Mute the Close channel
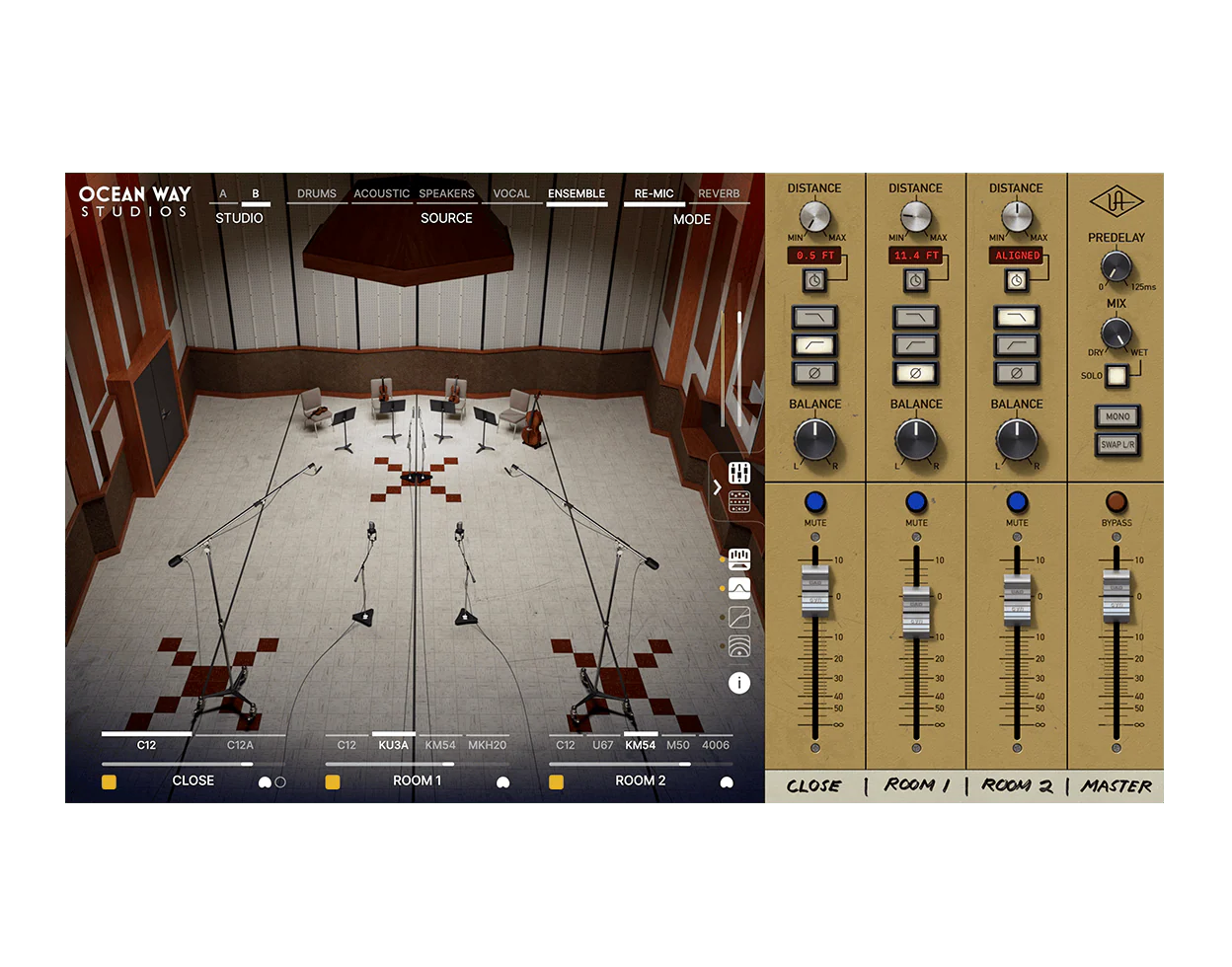The width and height of the screenshot is (1232, 967). tap(815, 501)
